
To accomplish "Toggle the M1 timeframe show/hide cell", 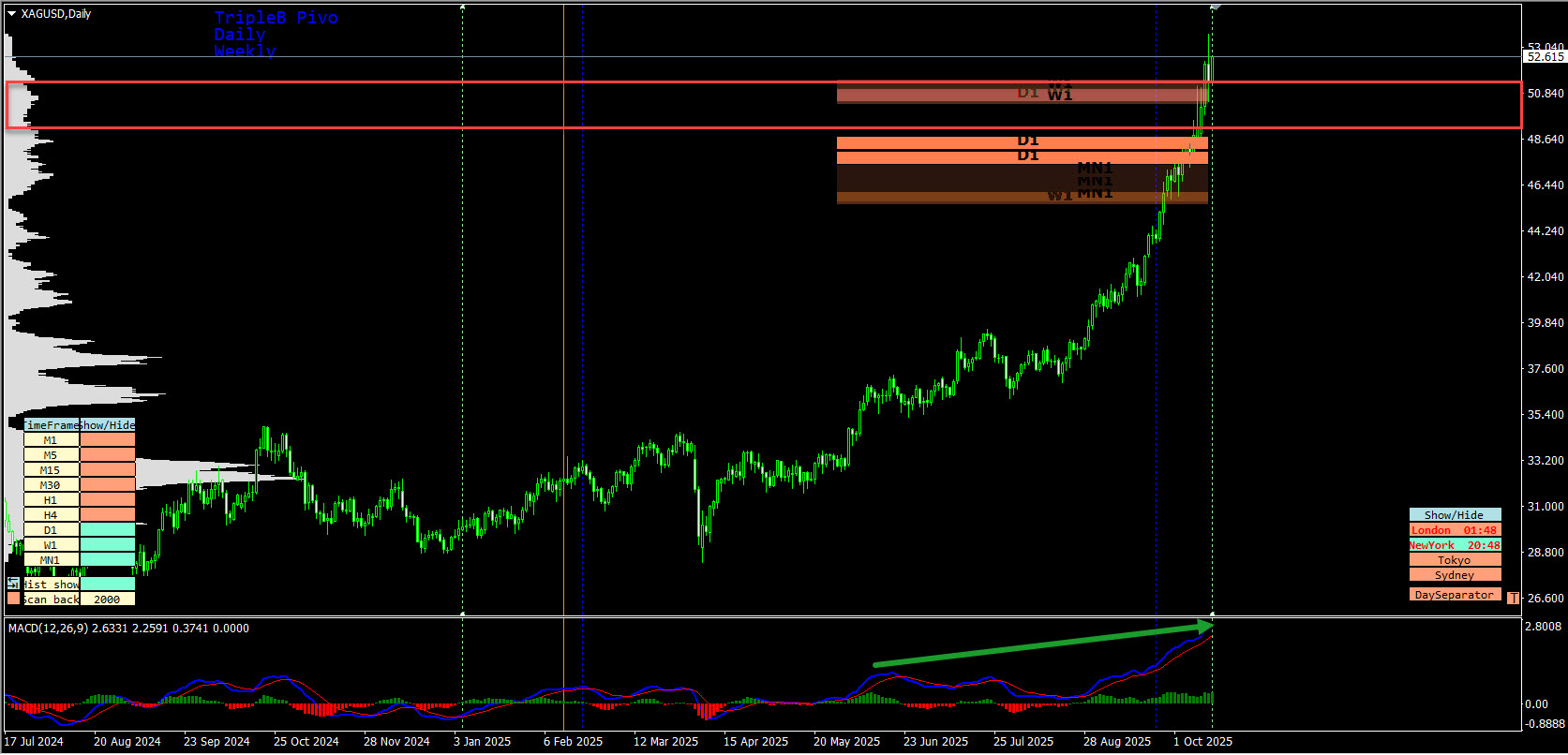I will (107, 440).
